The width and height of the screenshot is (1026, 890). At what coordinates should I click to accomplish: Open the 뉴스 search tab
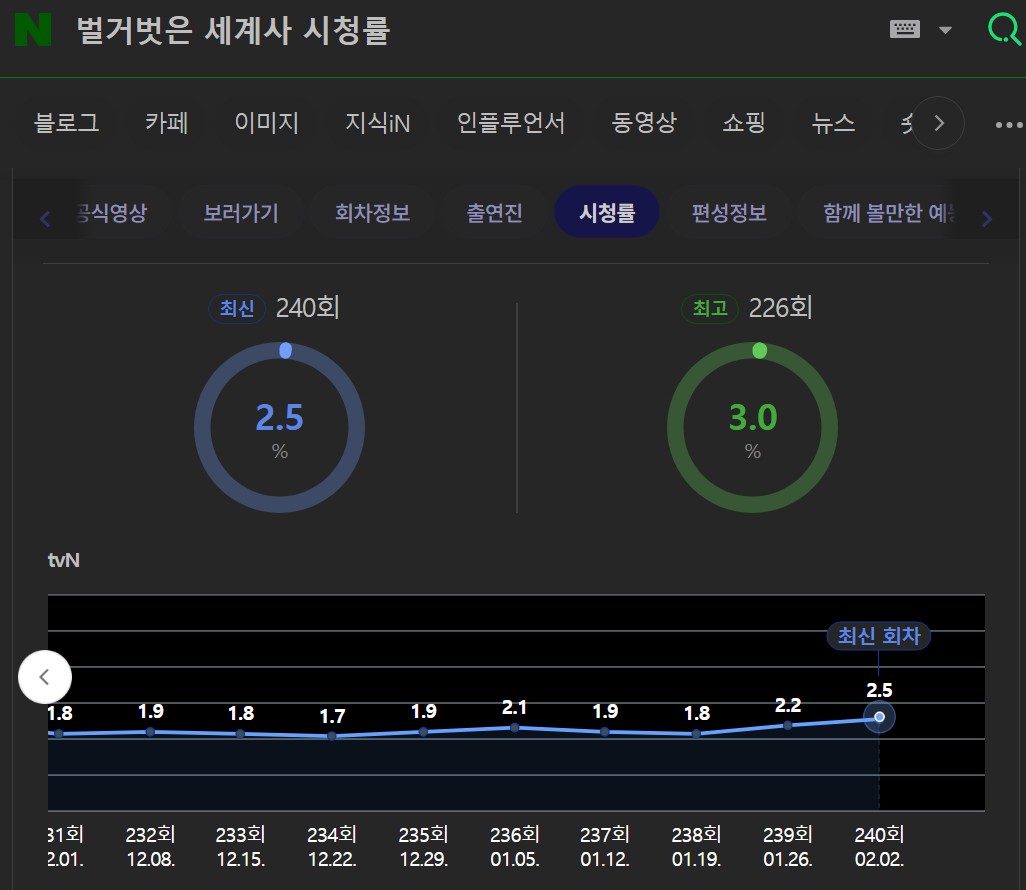coord(833,123)
